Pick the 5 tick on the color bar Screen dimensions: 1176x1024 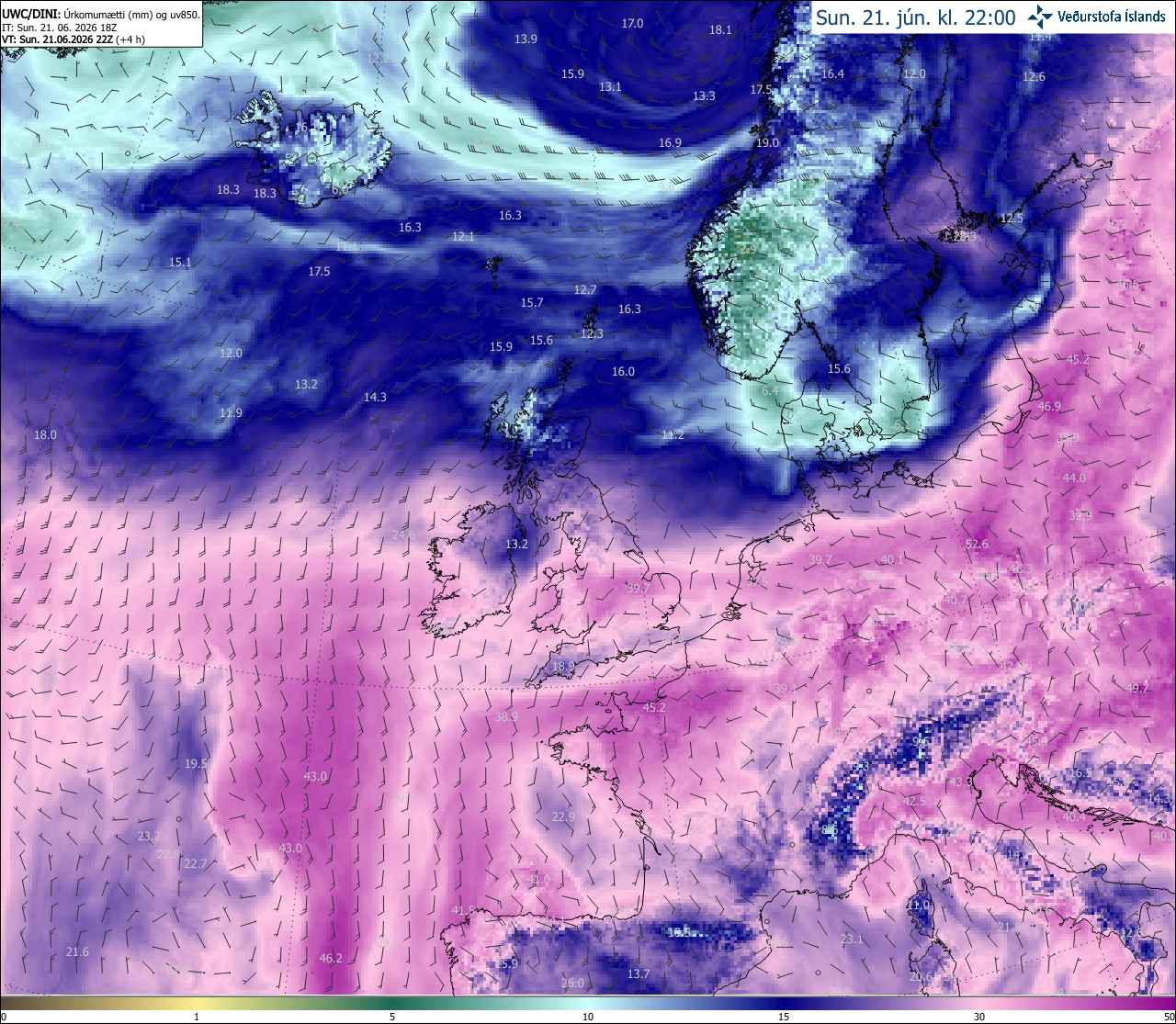(x=392, y=1017)
